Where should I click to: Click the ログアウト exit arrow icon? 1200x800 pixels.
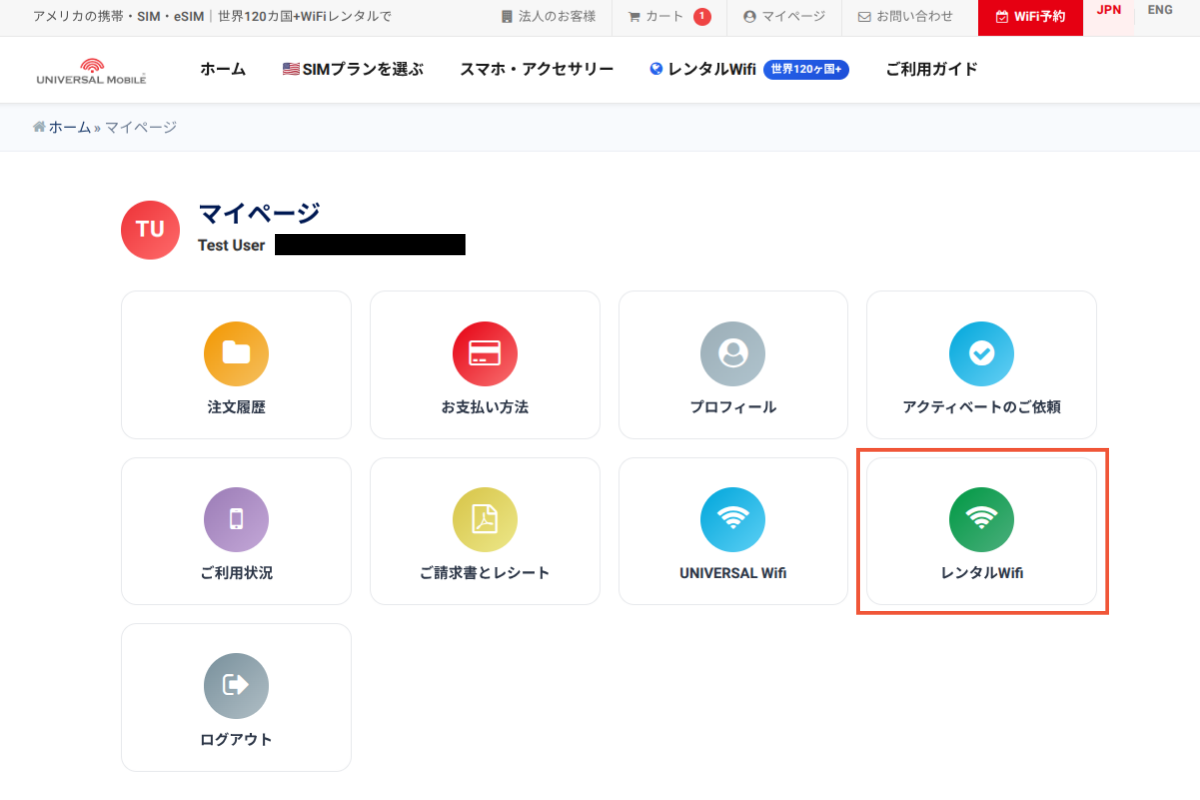point(236,686)
